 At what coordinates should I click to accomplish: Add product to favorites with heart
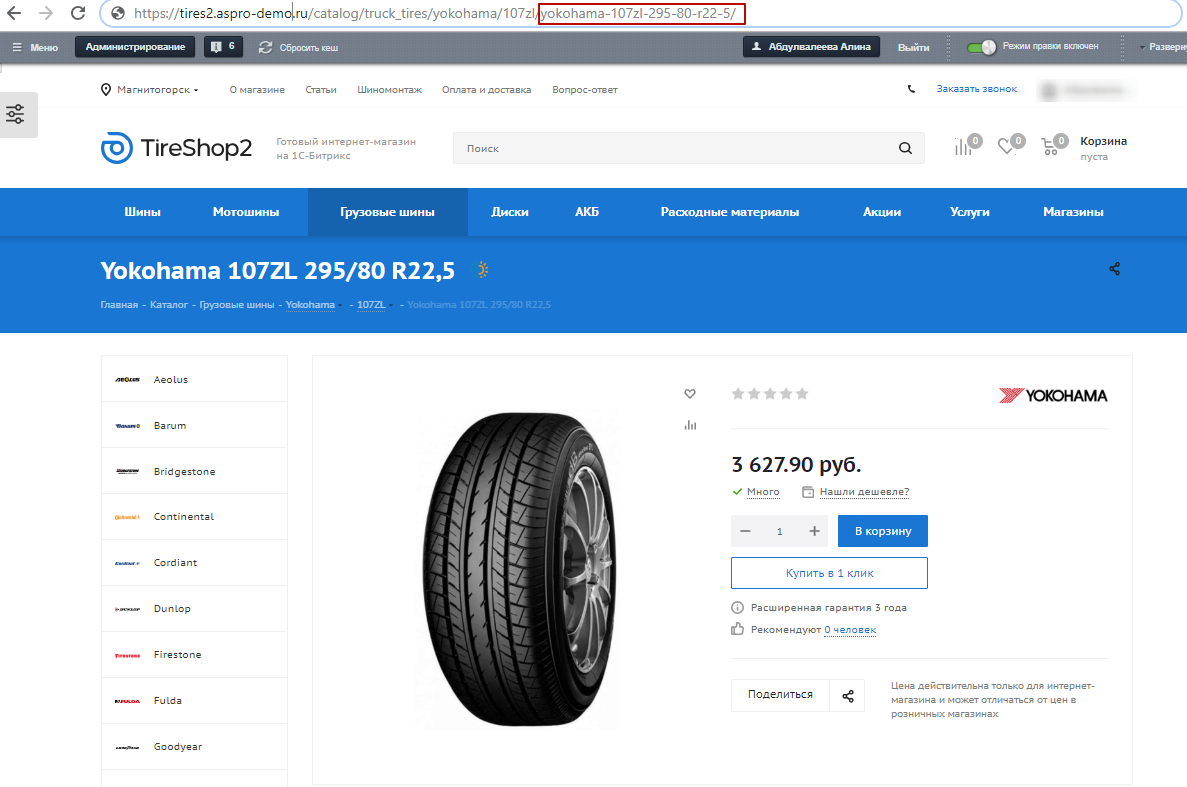pos(690,394)
